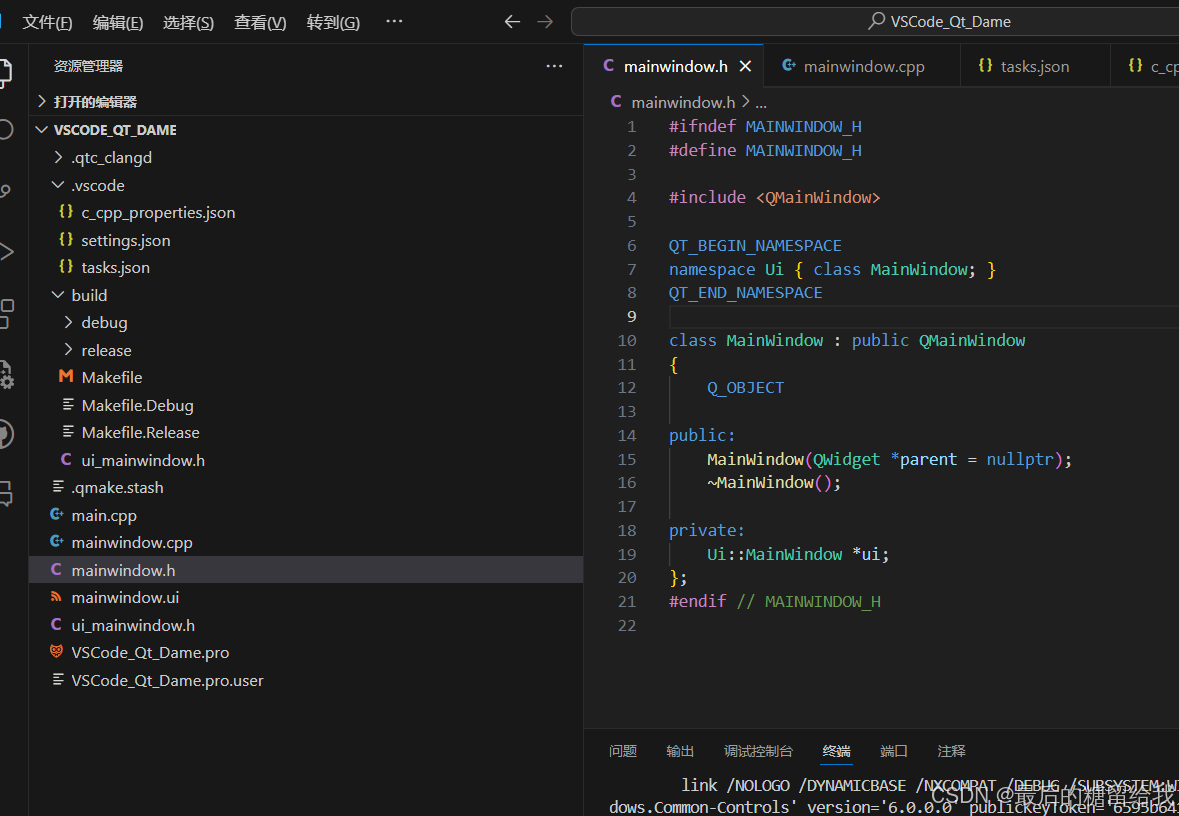Click ~MainWindow(); on line 16
The height and width of the screenshot is (816, 1179).
tap(774, 482)
